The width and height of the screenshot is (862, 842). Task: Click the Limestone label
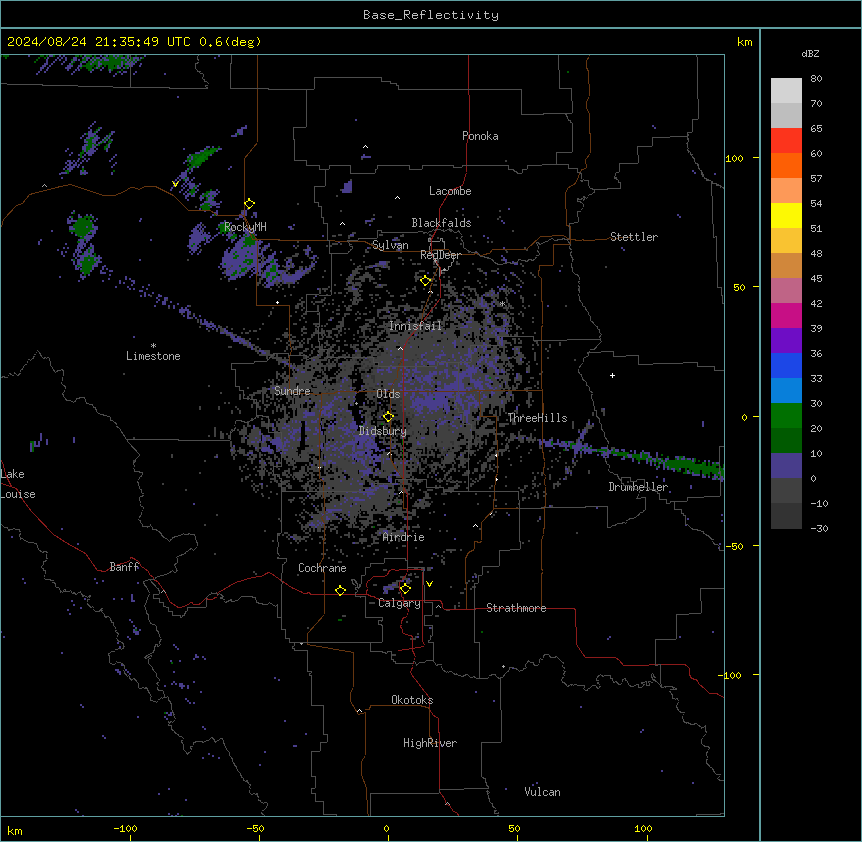coord(153,356)
